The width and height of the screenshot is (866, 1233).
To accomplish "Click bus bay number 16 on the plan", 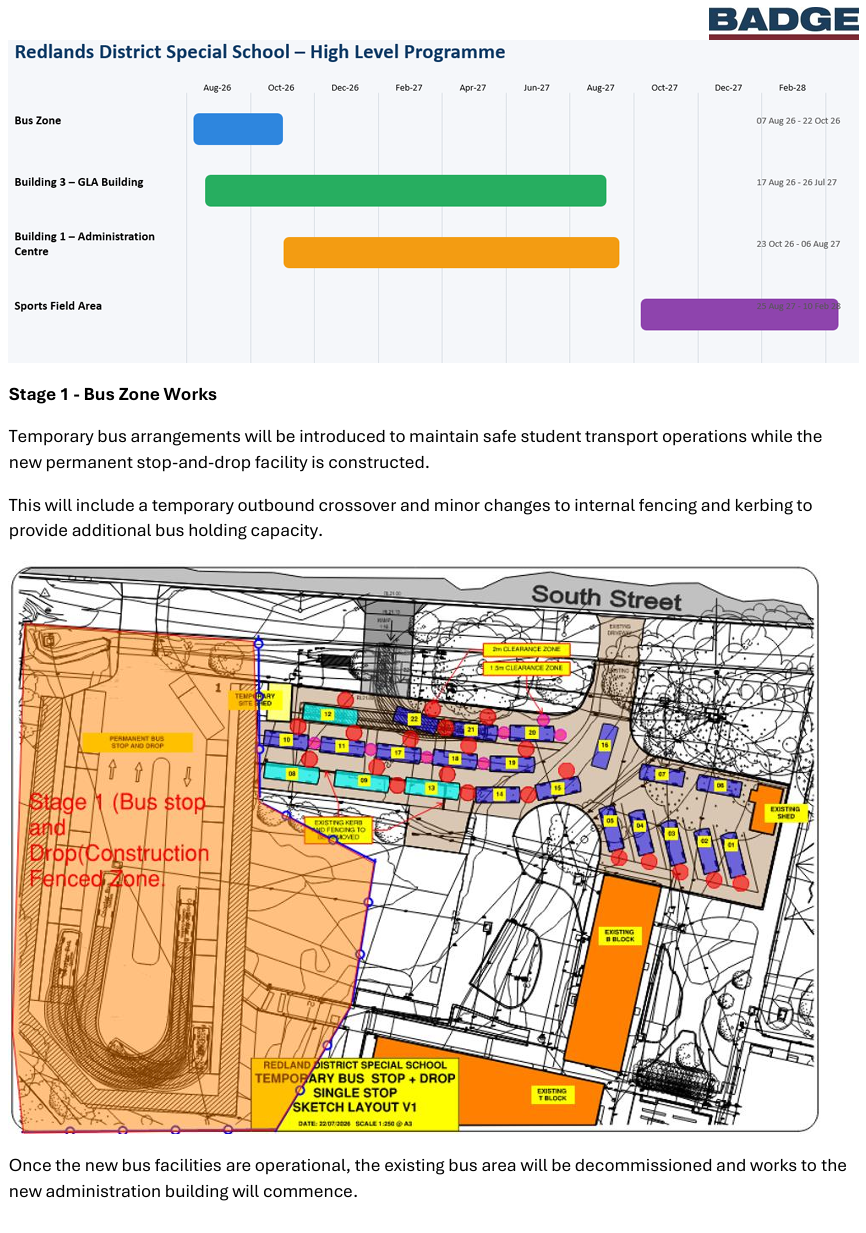I will [x=604, y=745].
